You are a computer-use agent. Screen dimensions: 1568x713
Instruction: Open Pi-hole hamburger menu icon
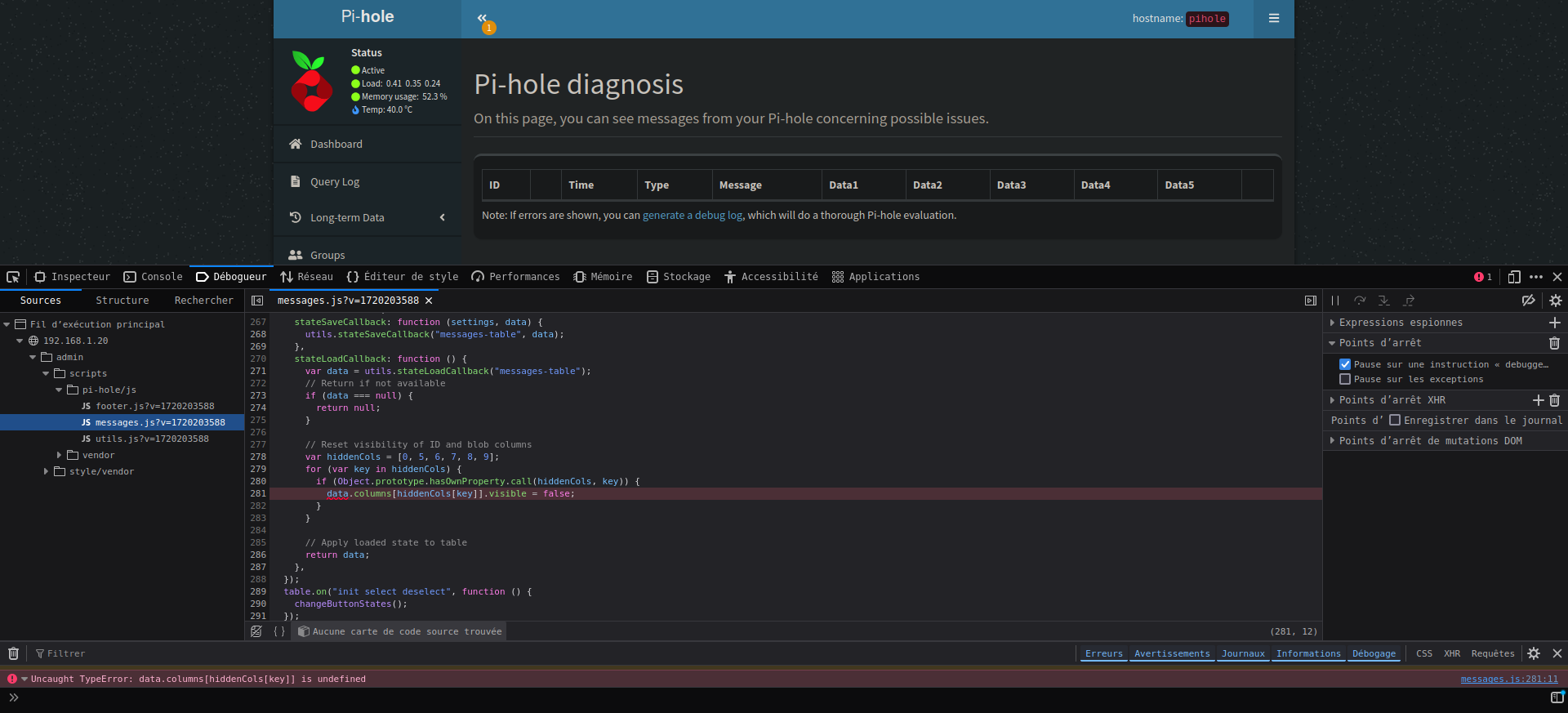click(x=1274, y=19)
